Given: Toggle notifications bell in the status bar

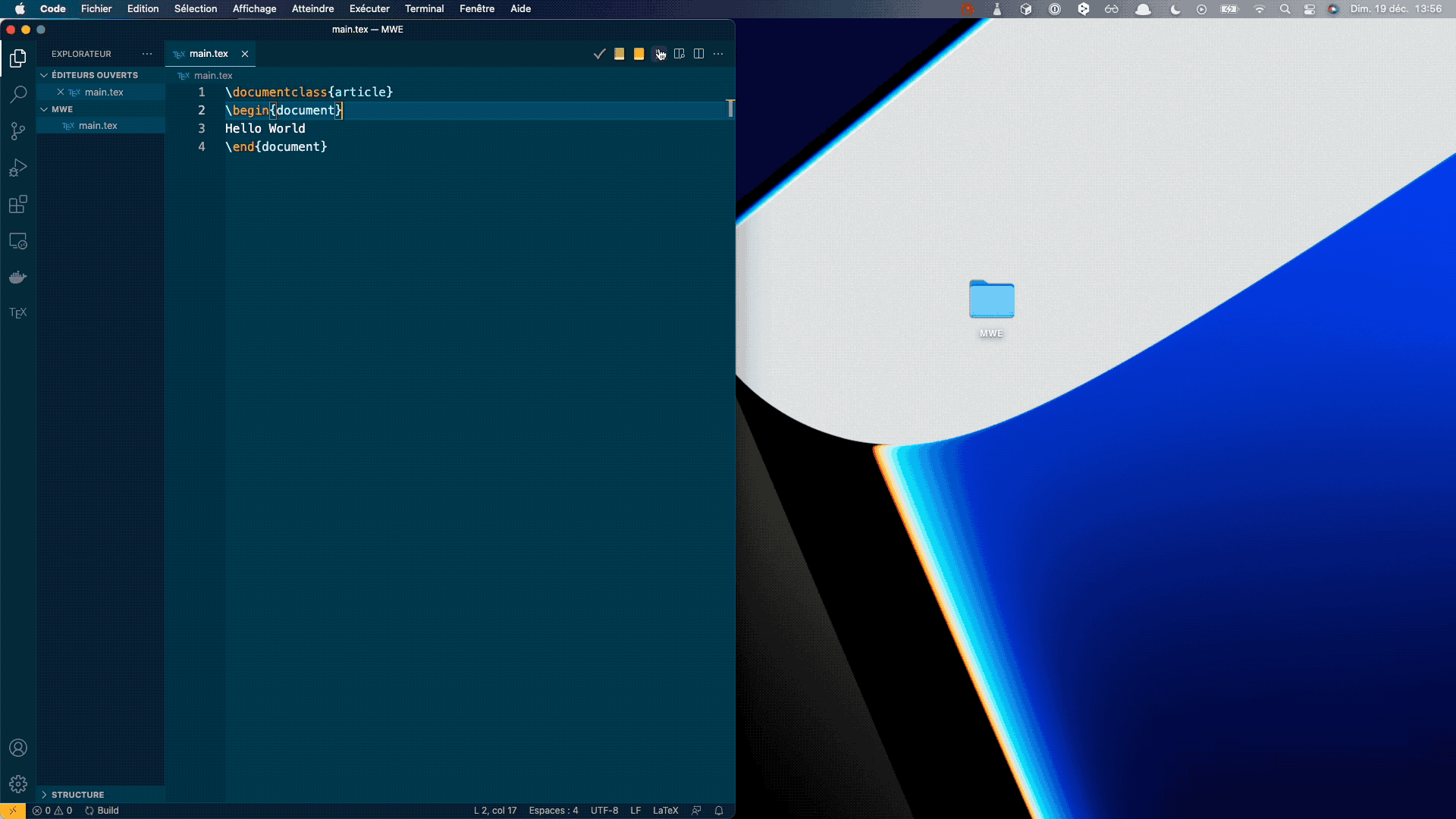Looking at the screenshot, I should pos(719,811).
